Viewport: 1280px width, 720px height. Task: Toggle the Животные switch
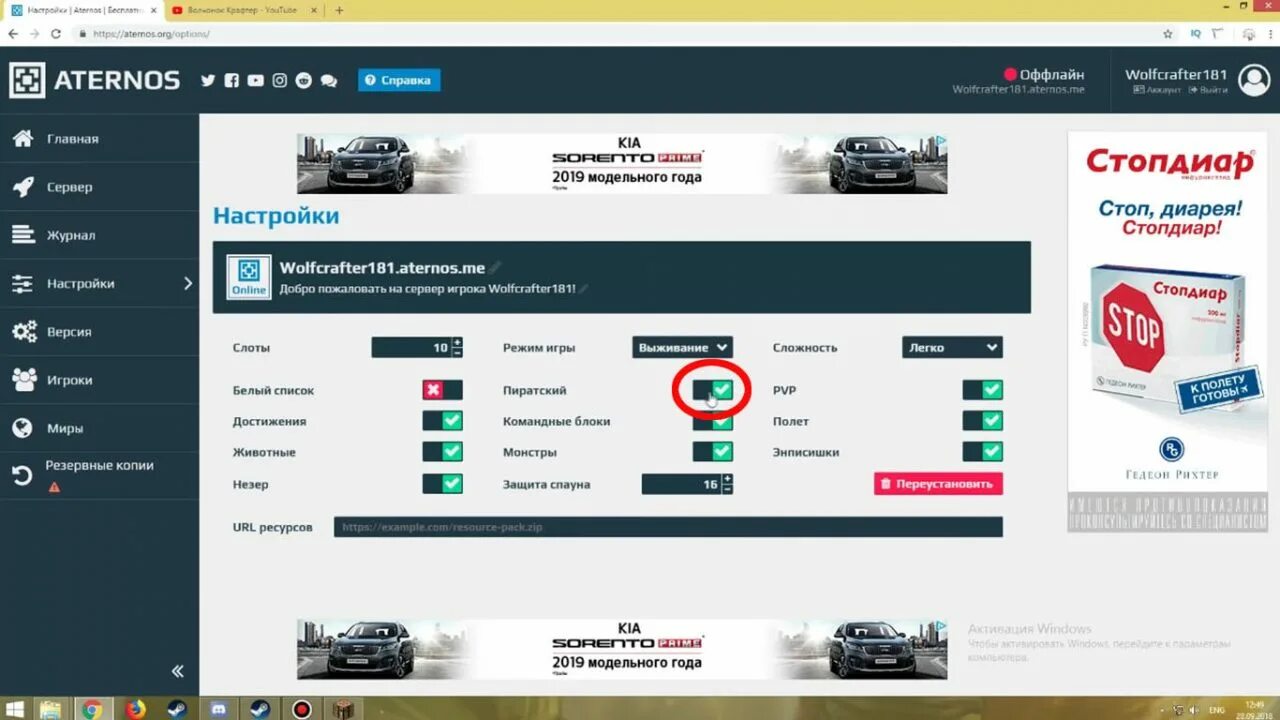442,452
